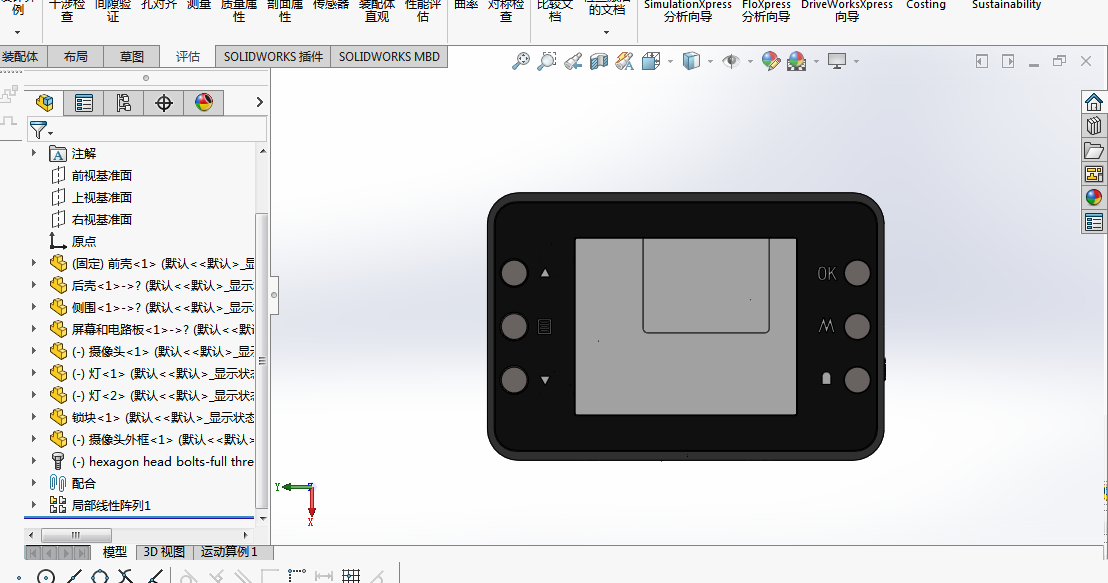Viewport: 1108px width, 583px height.
Task: Toggle Hide/Show Items eye icon
Action: 731,61
